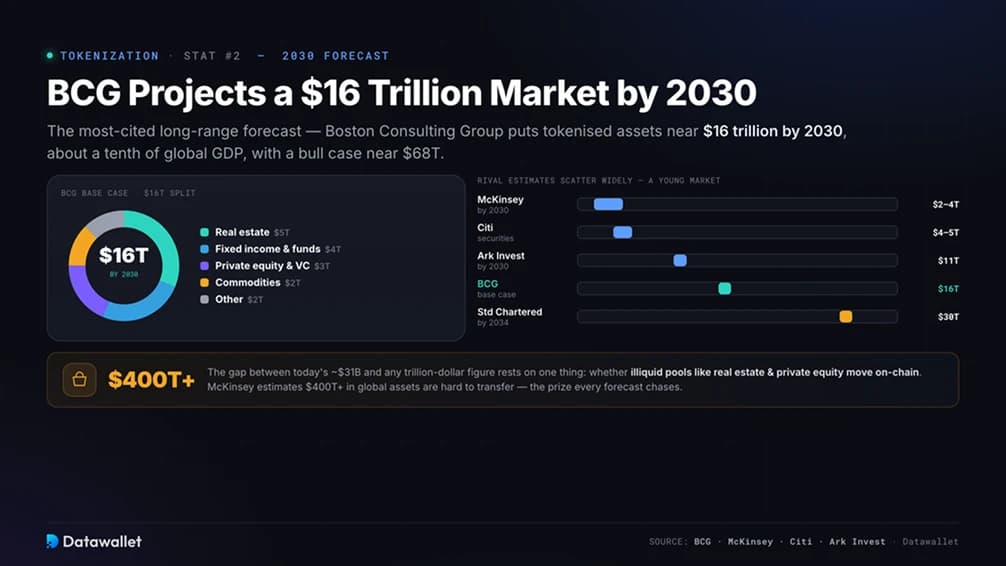
Task: Click the 'Real estate' legend label
Action: pyautogui.click(x=242, y=232)
